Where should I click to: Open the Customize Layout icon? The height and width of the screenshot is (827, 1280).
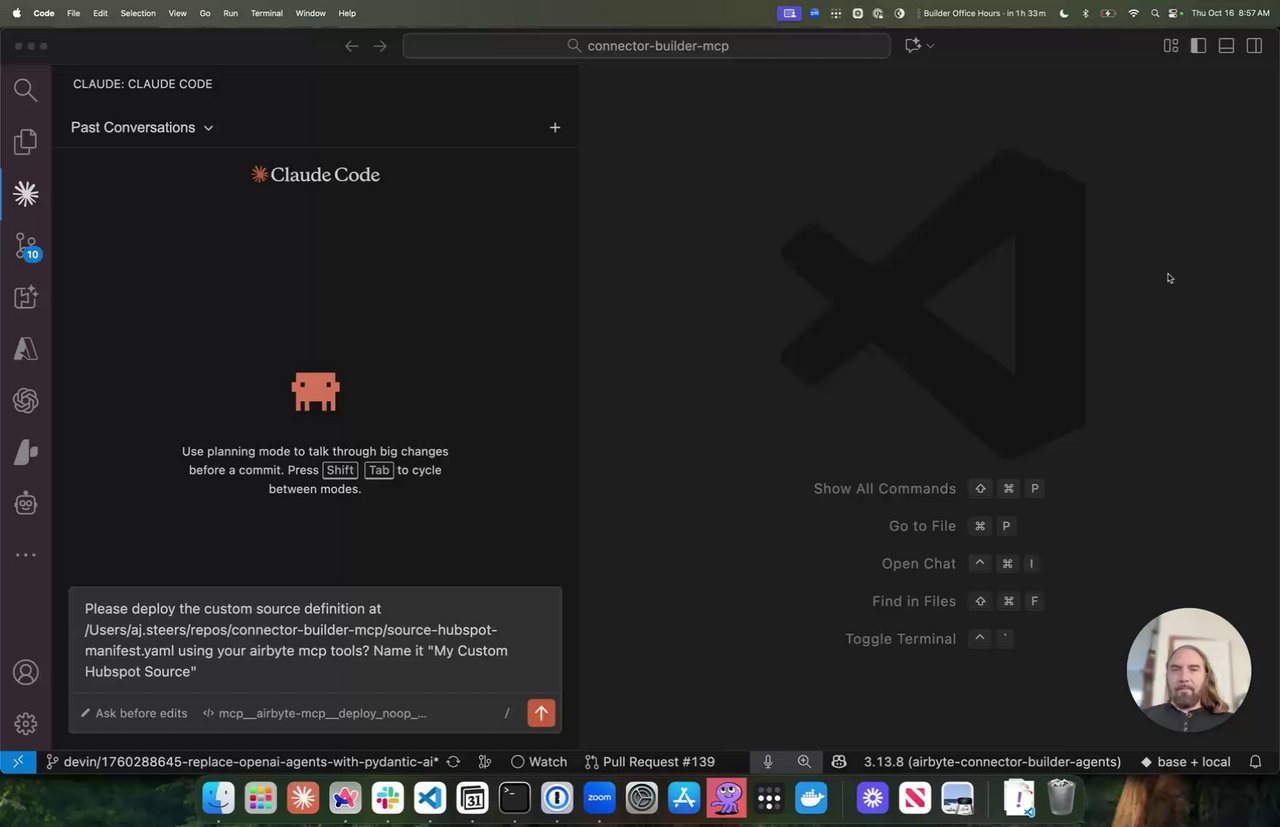[x=1171, y=46]
